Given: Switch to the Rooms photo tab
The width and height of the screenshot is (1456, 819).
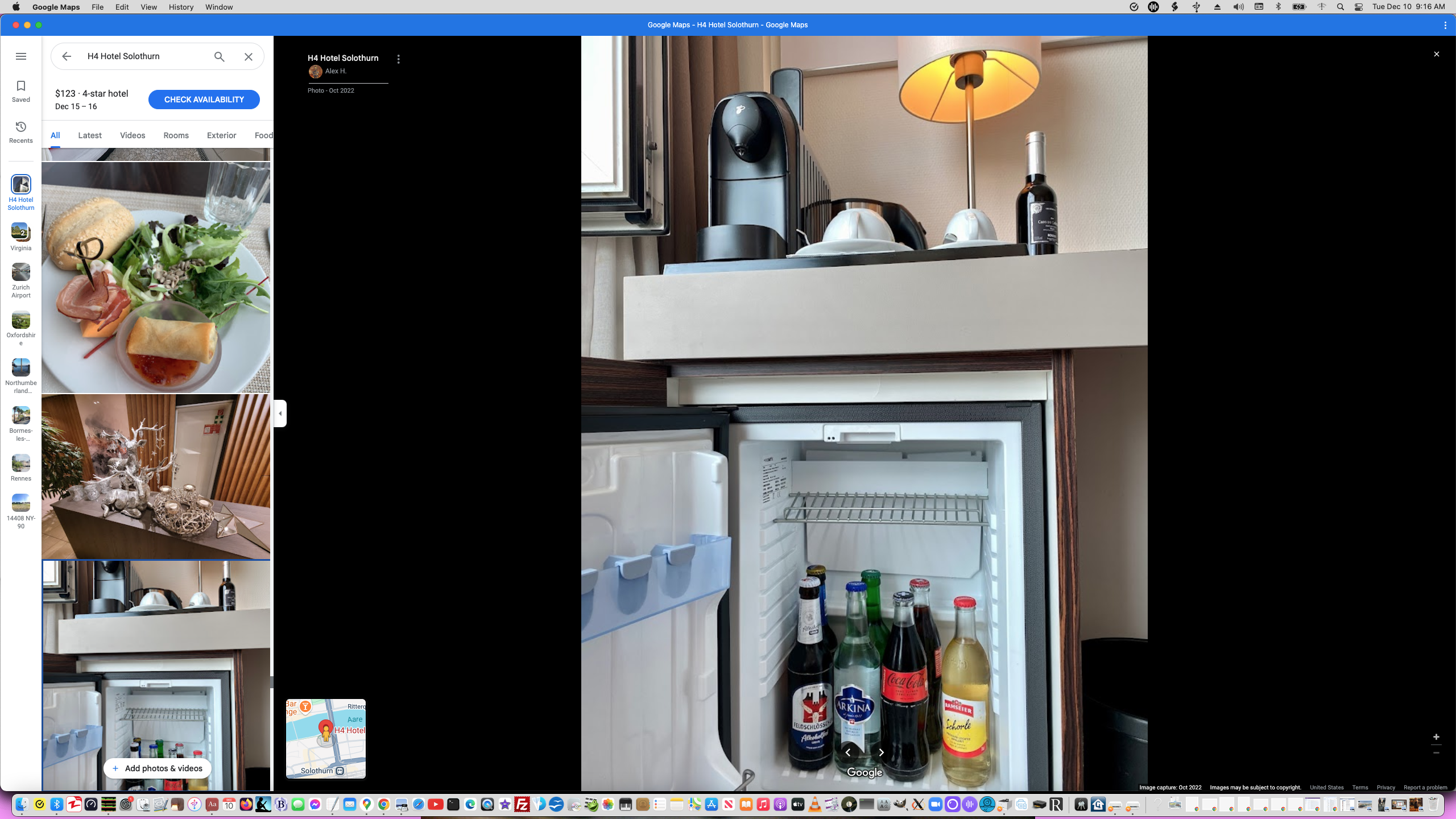Looking at the screenshot, I should click(x=175, y=135).
